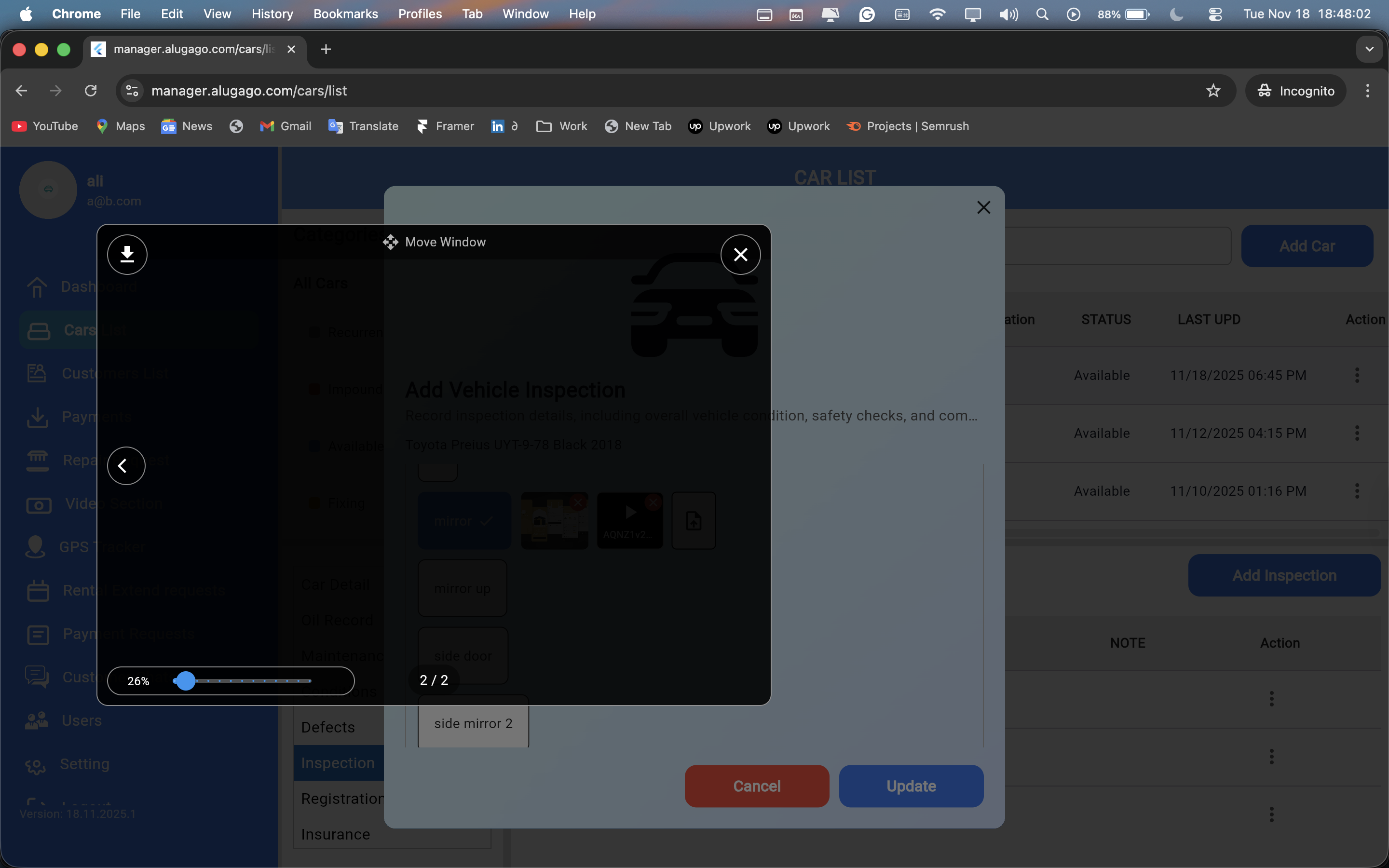This screenshot has width=1389, height=868.
Task: Open the Insurance tab in car details
Action: (x=336, y=834)
